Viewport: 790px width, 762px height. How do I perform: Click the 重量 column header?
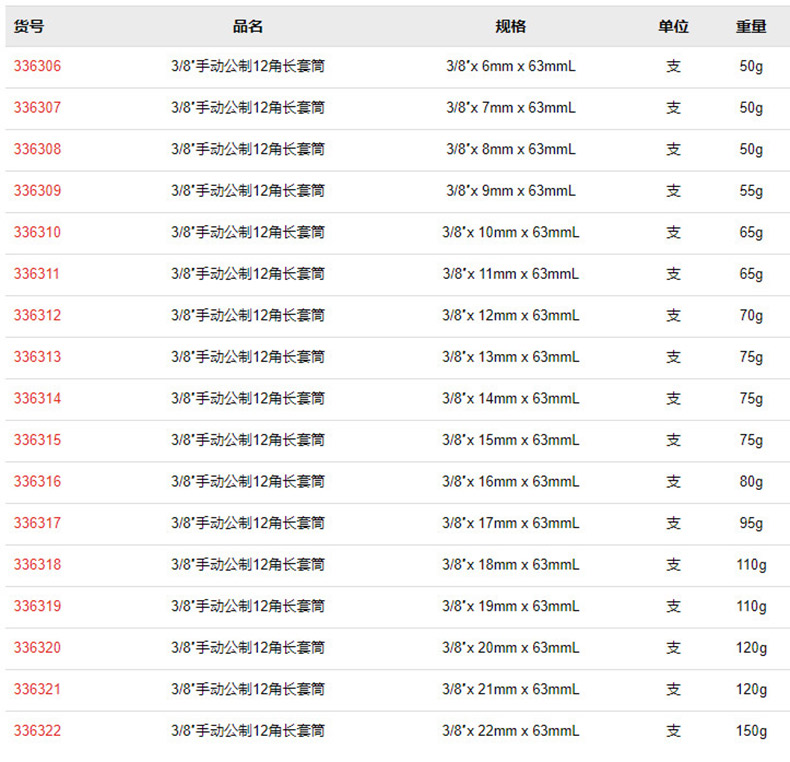pos(751,27)
